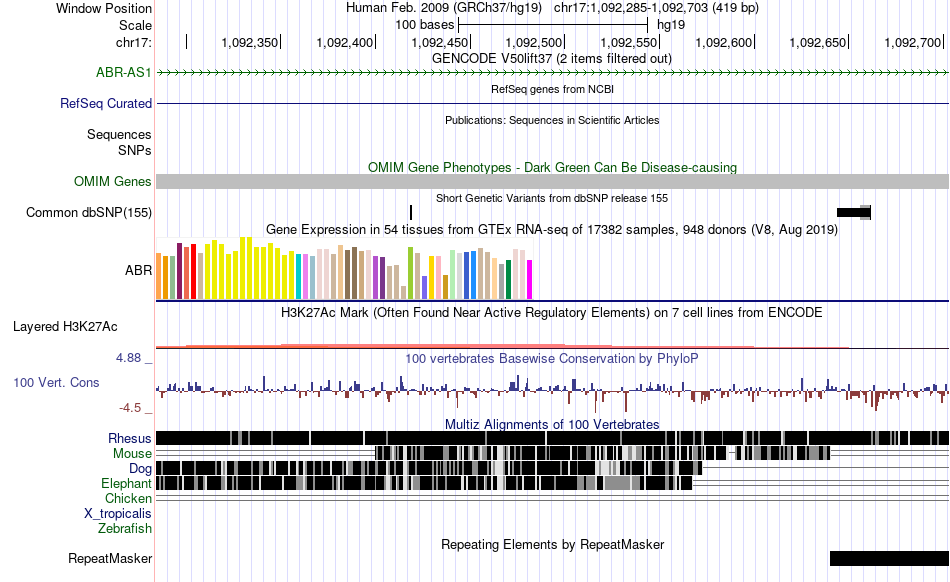Screen dimensions: 950x582
Task: Click the Sequences SNPs track label
Action: 119,142
